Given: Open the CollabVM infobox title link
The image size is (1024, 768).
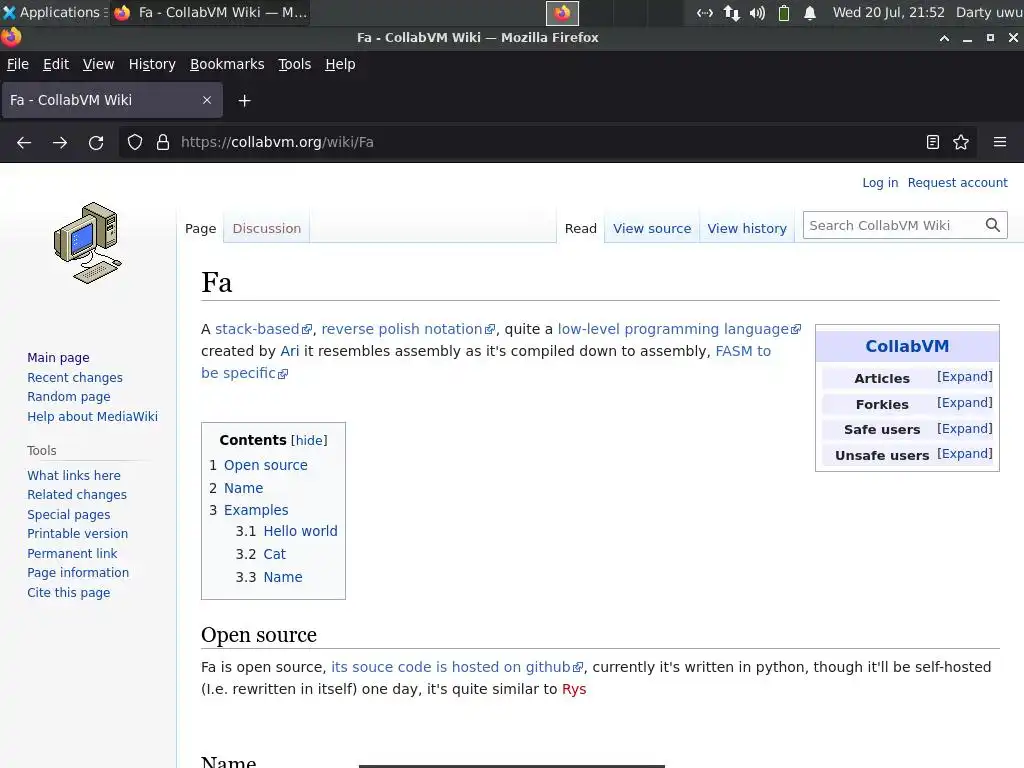Looking at the screenshot, I should [907, 346].
